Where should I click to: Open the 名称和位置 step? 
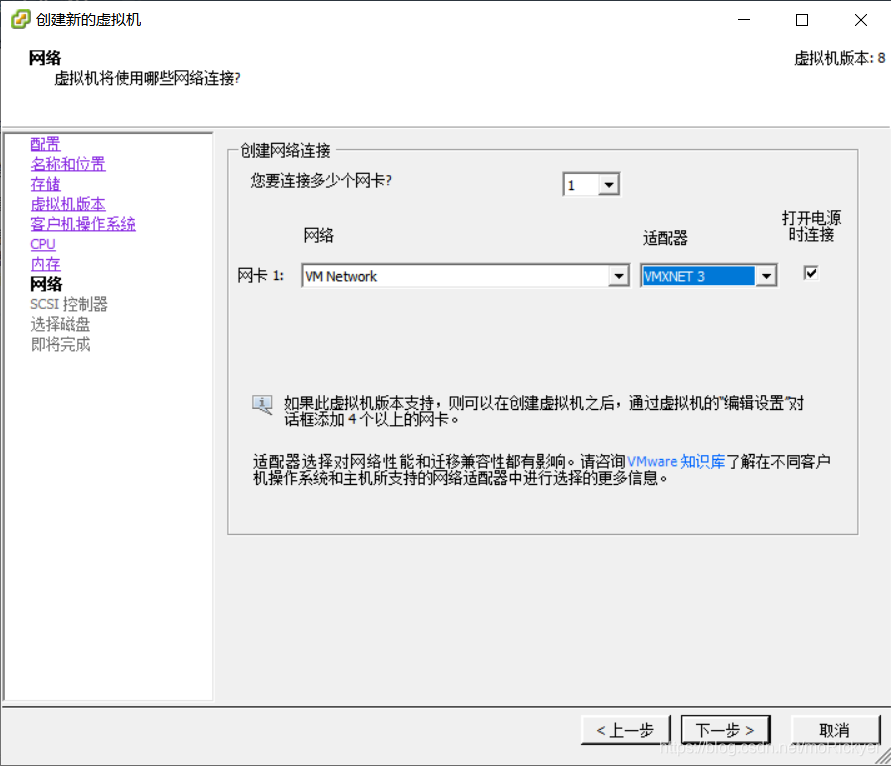pos(68,164)
